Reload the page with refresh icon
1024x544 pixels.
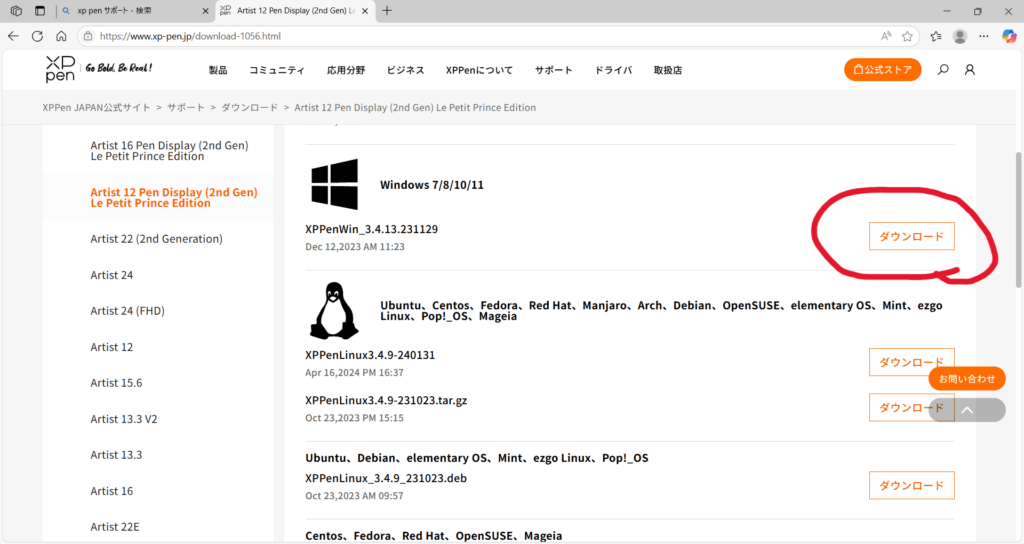[x=37, y=36]
